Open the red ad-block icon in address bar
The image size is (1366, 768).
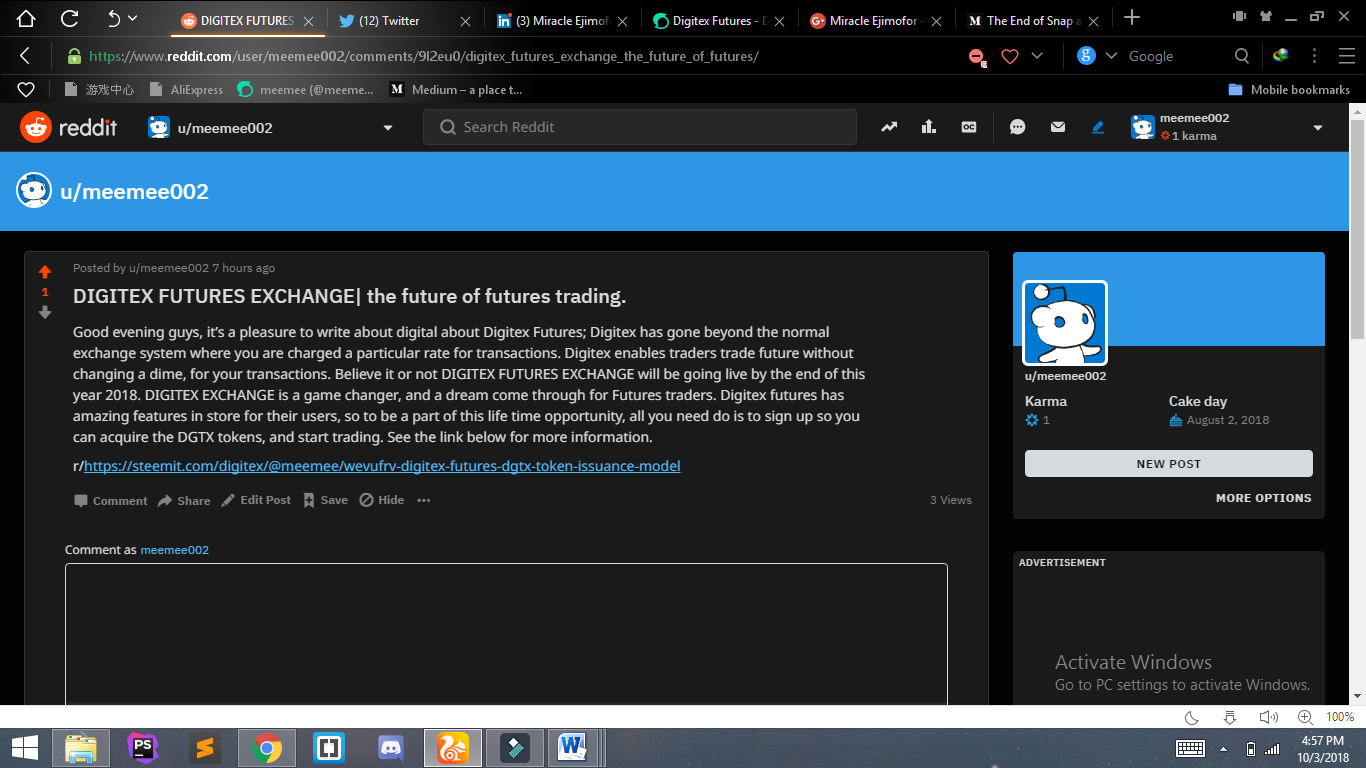tap(977, 57)
